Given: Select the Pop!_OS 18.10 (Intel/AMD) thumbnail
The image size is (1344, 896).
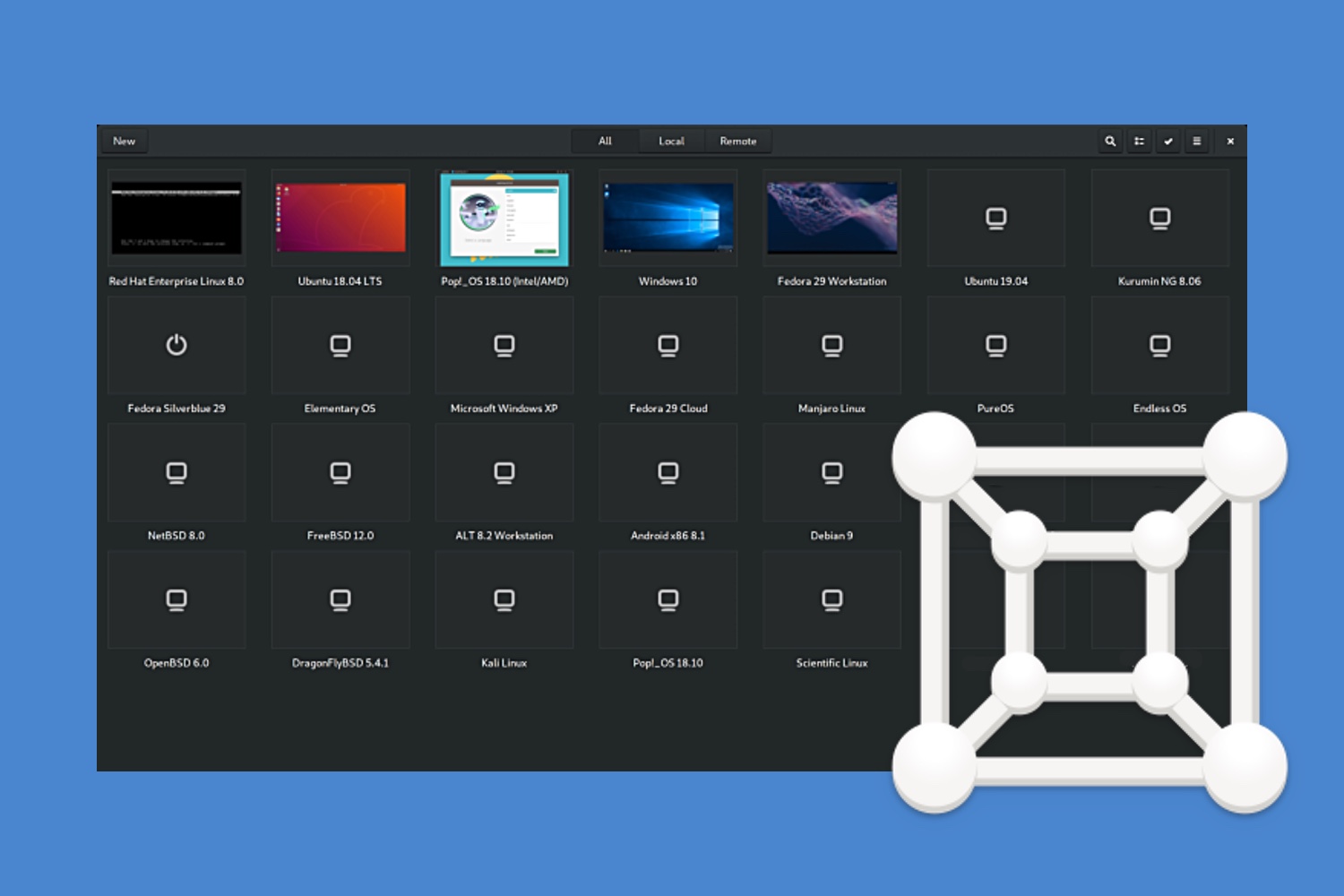Looking at the screenshot, I should (504, 220).
